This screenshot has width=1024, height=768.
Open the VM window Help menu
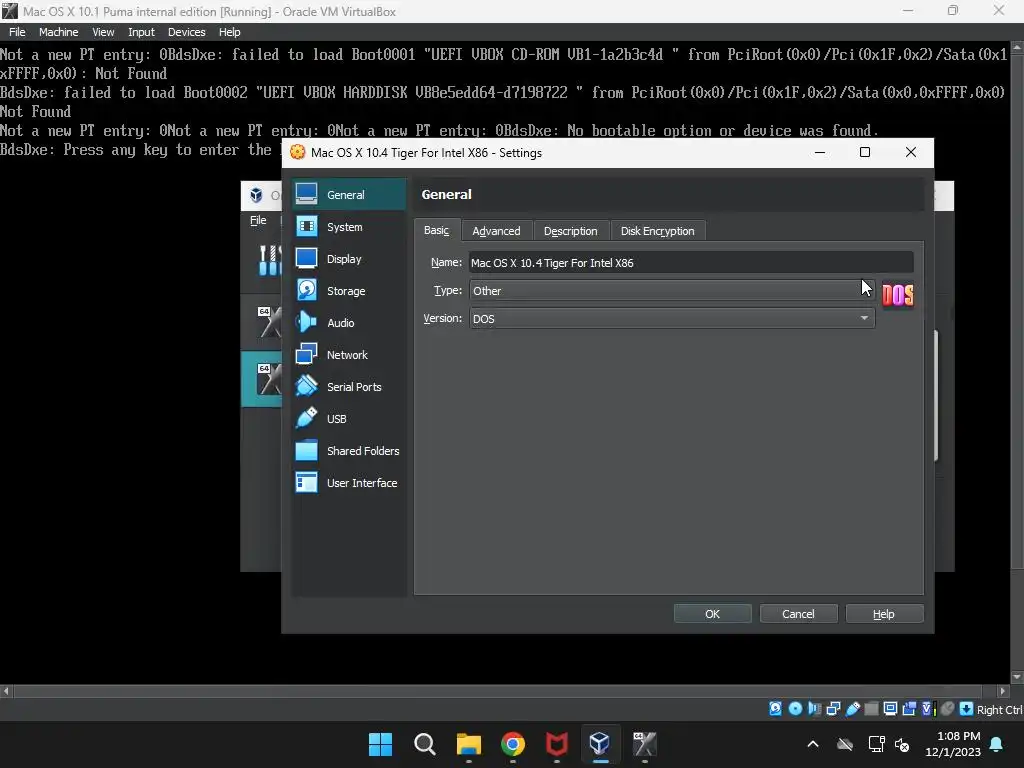click(229, 32)
